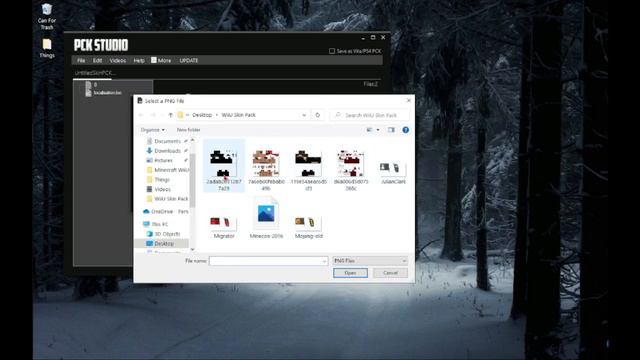
Task: Open the PNG Files type dropdown
Action: coord(370,261)
